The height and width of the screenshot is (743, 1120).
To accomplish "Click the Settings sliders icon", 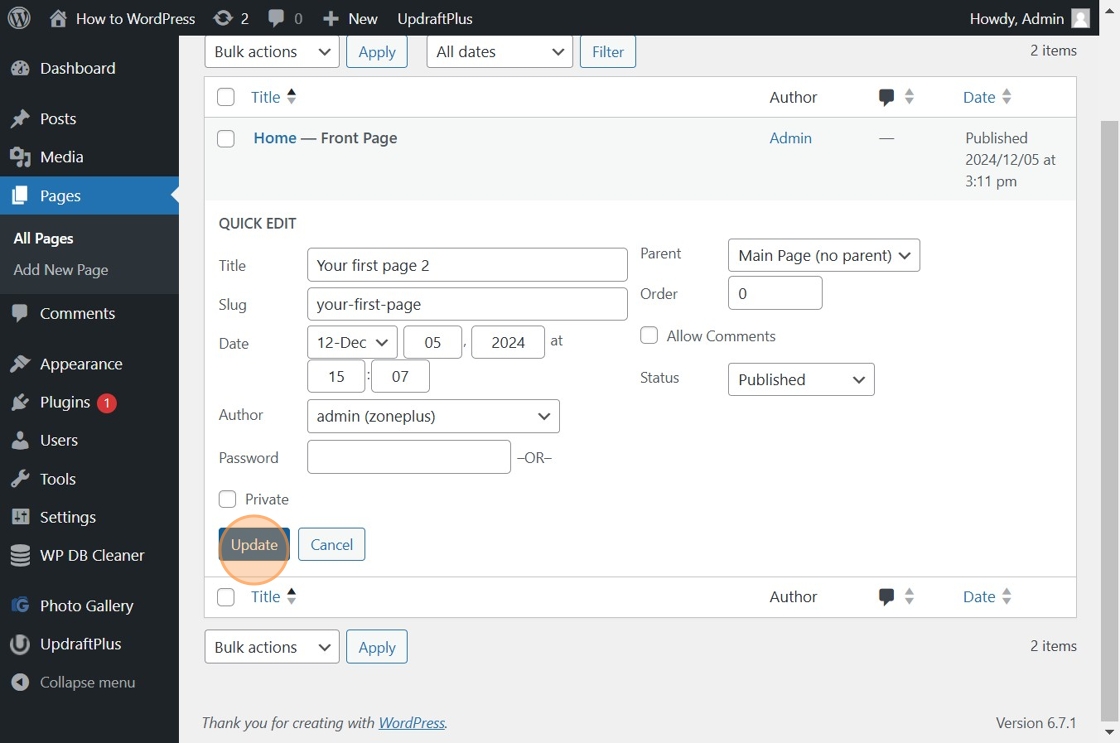I will (20, 517).
